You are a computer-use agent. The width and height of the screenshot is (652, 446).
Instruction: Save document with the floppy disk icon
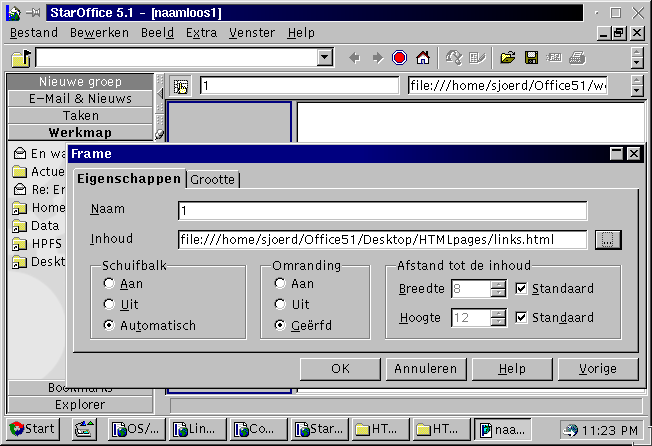[x=531, y=58]
